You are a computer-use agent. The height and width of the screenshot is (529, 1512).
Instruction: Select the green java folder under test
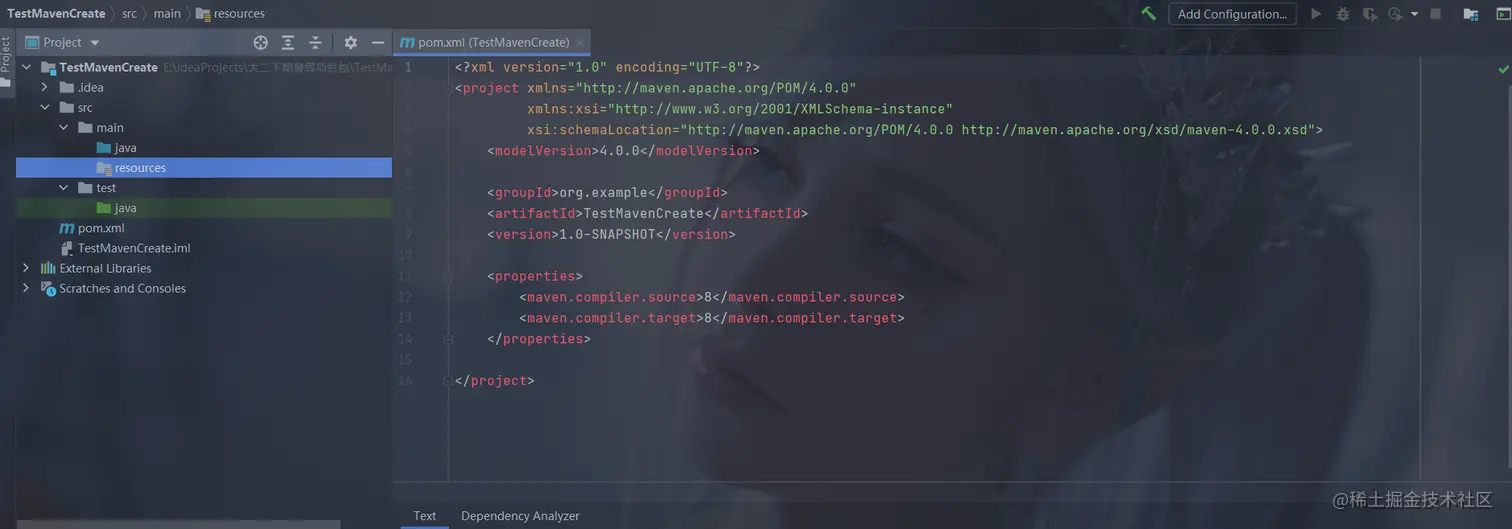[x=204, y=208]
